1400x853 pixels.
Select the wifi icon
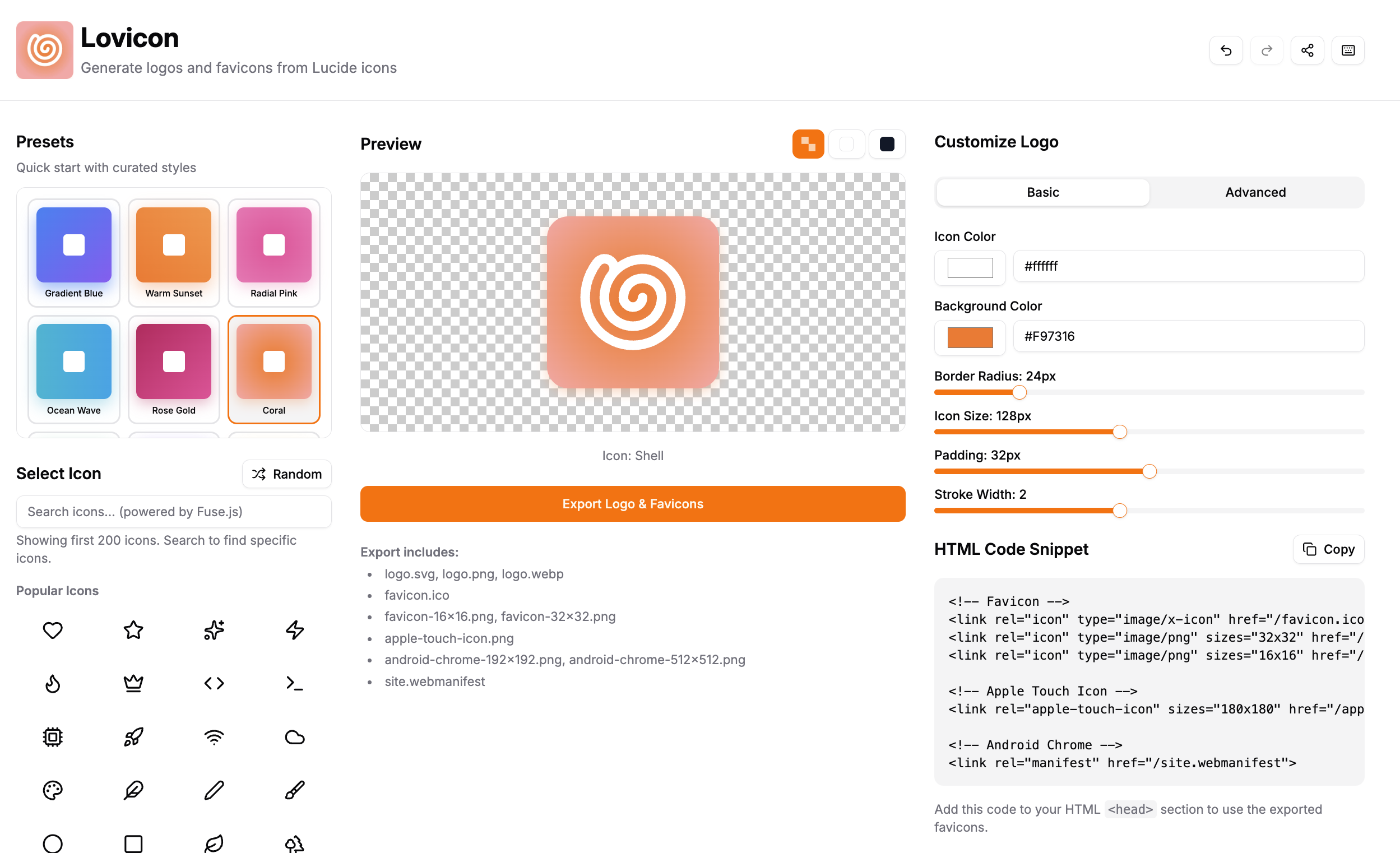[x=214, y=736]
